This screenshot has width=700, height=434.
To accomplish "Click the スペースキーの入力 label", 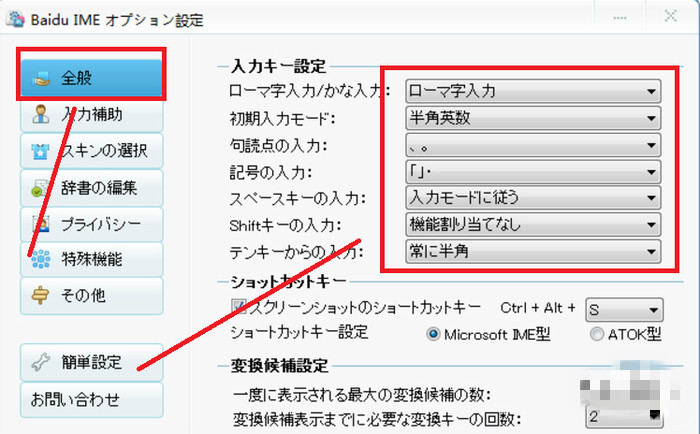I will [298, 199].
